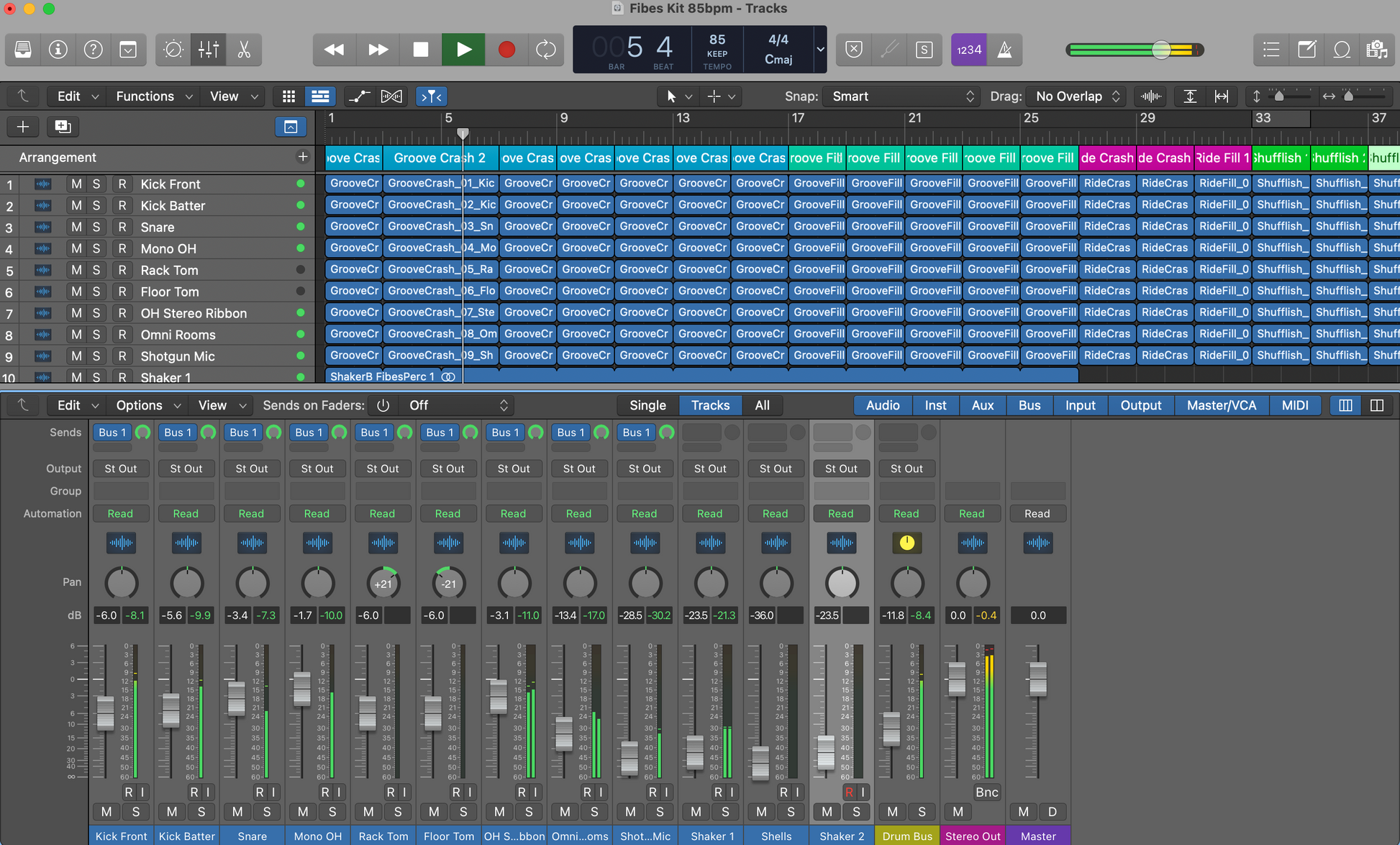
Task: Toggle the count-in 1234 button
Action: [968, 50]
